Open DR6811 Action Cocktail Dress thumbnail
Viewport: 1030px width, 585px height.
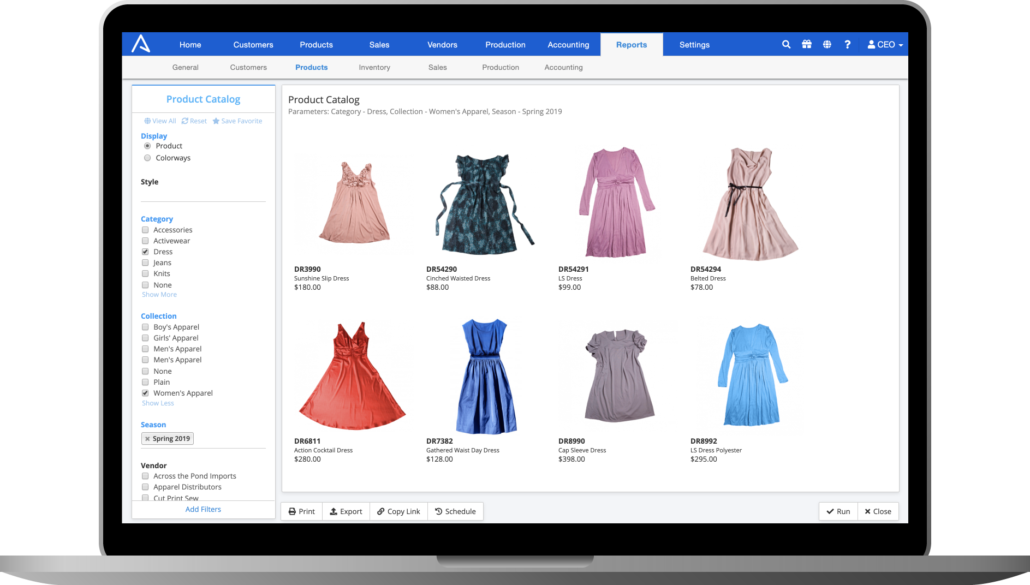click(352, 376)
